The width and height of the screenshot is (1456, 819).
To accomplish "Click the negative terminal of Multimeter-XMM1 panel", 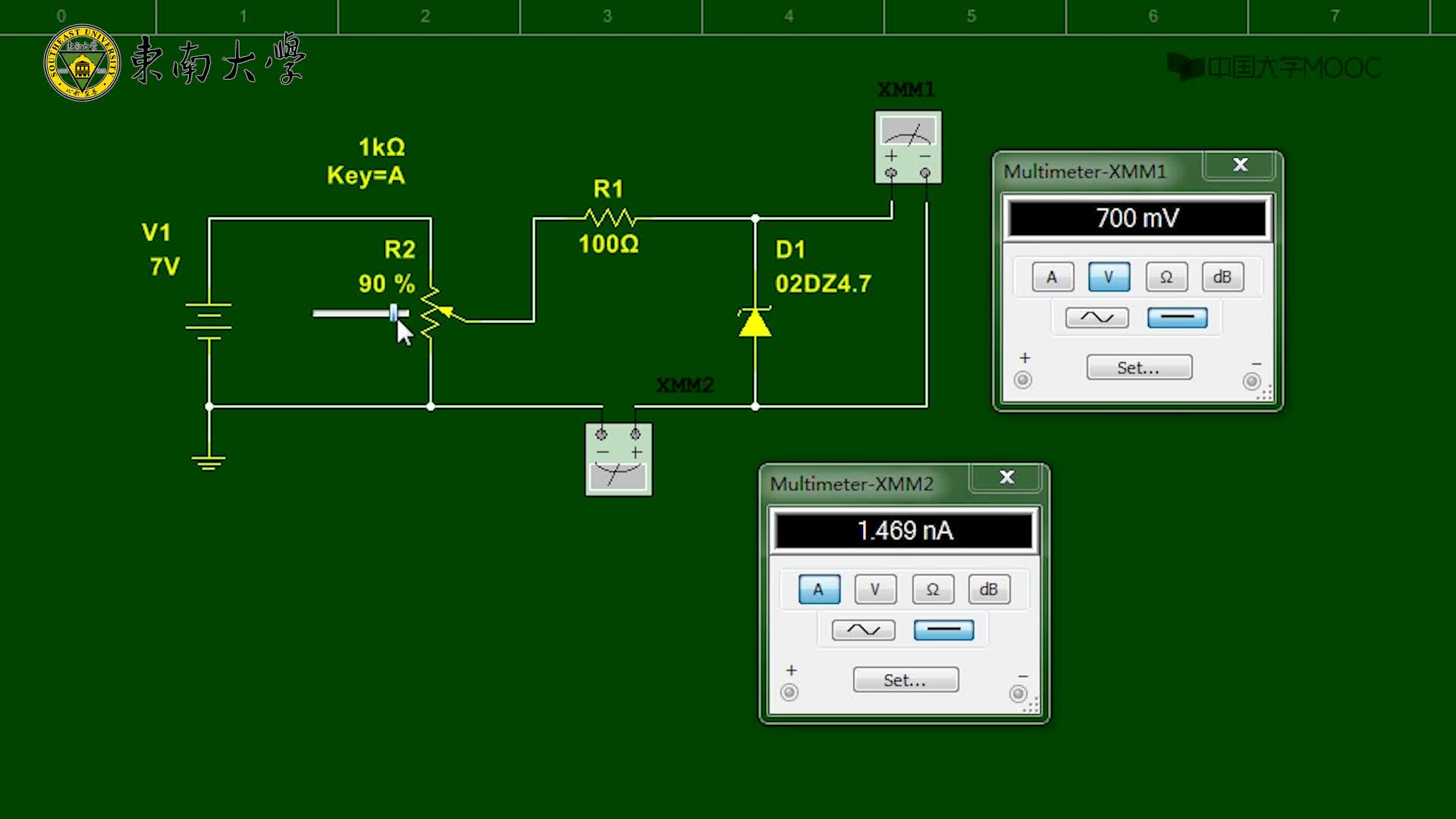I will coord(1252,381).
